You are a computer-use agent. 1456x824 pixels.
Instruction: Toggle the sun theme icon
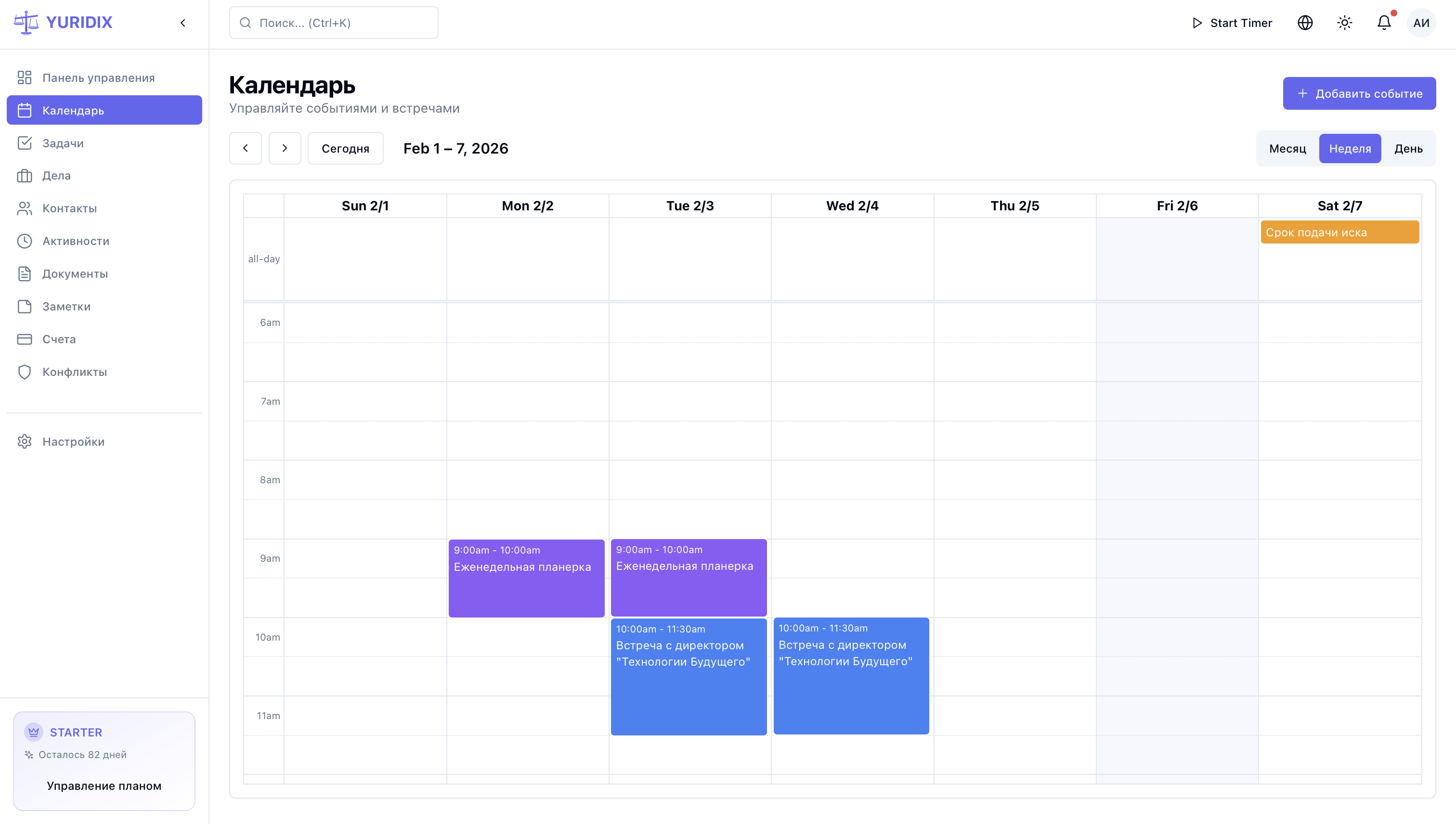tap(1344, 23)
